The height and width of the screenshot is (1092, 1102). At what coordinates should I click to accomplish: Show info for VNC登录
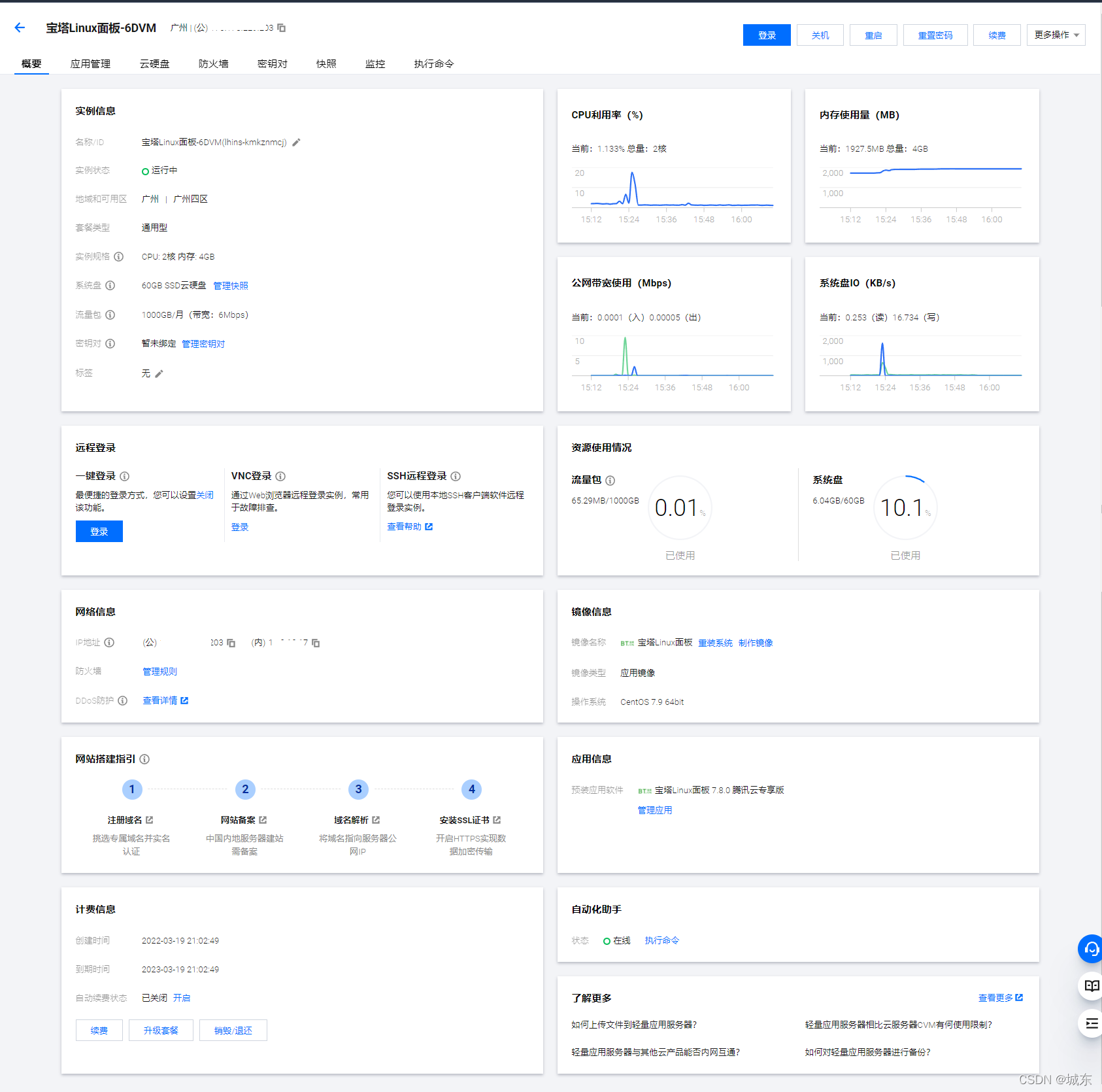pos(280,476)
